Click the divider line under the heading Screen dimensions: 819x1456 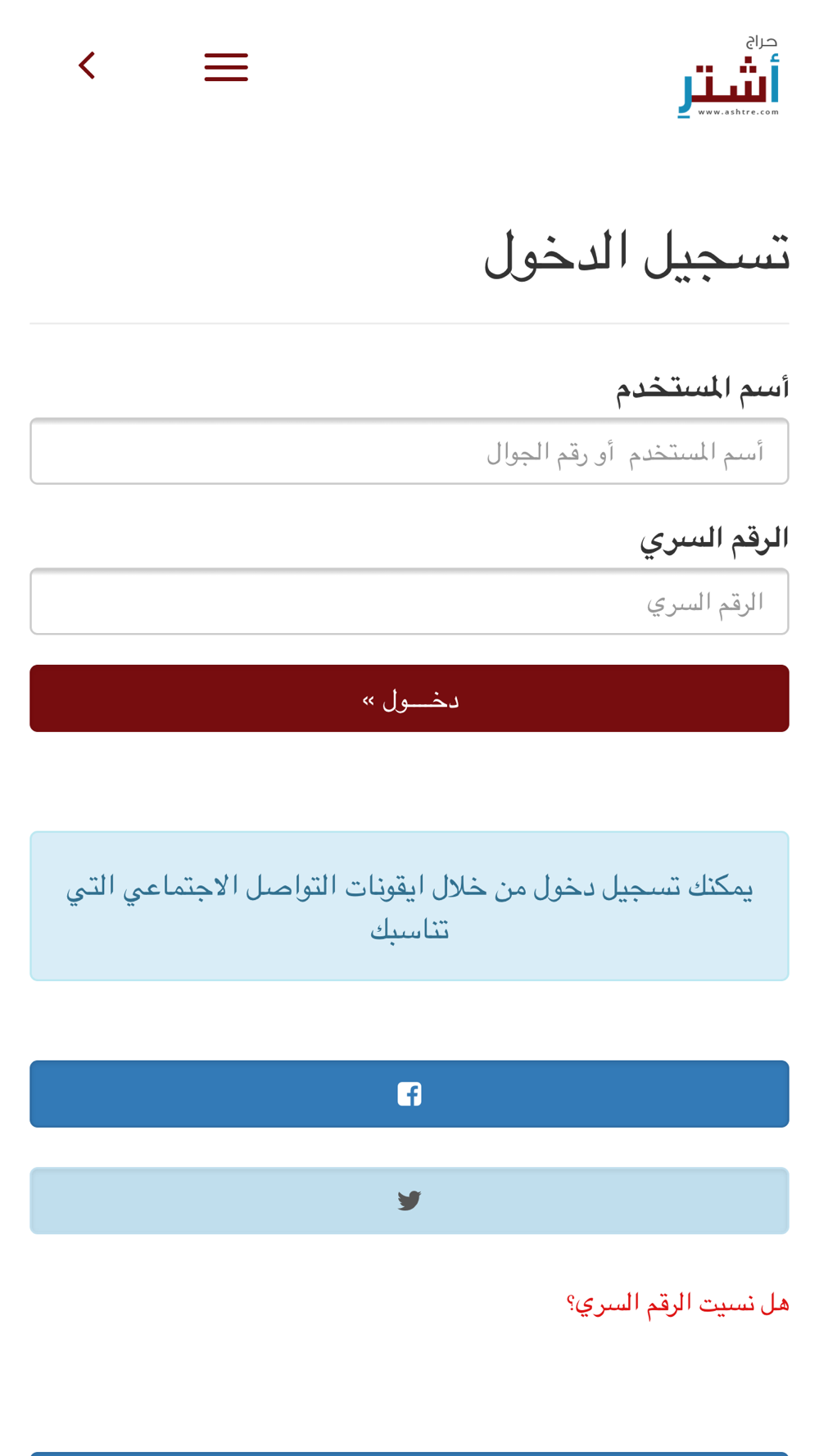[x=409, y=323]
